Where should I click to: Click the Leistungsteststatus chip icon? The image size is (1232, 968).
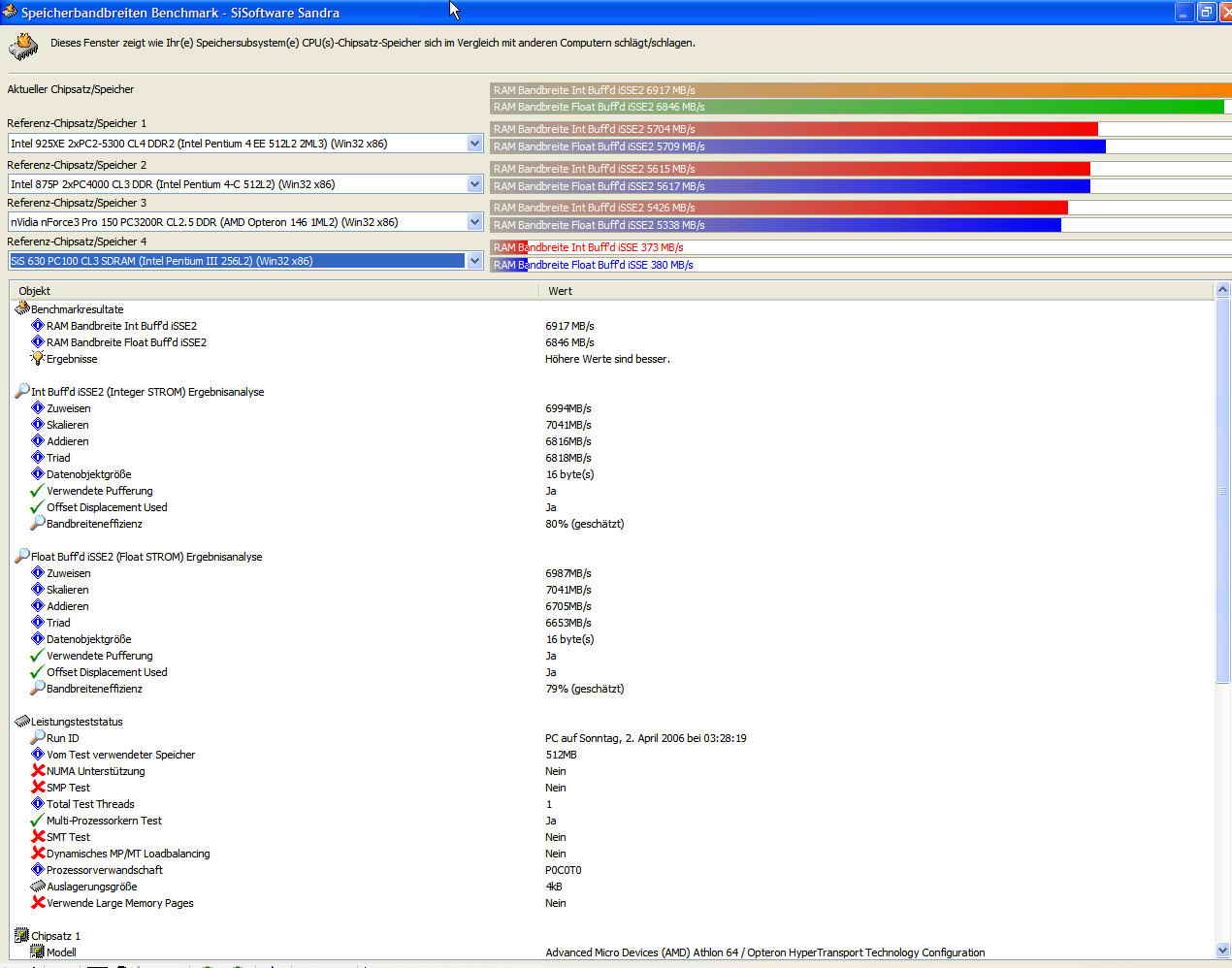pos(22,721)
